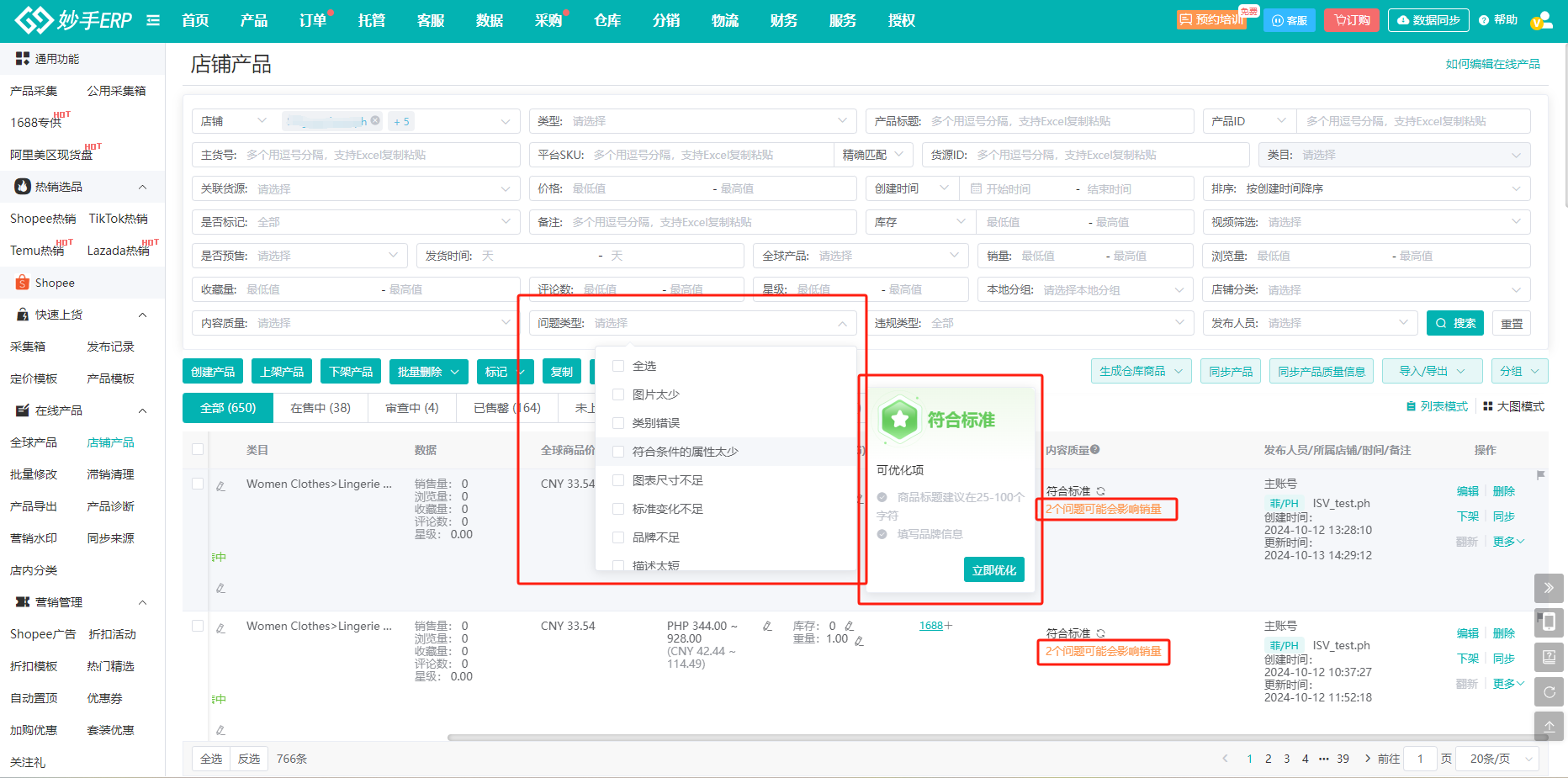Click the 主货号 input field
Image resolution: width=1568 pixels, height=778 pixels.
379,155
